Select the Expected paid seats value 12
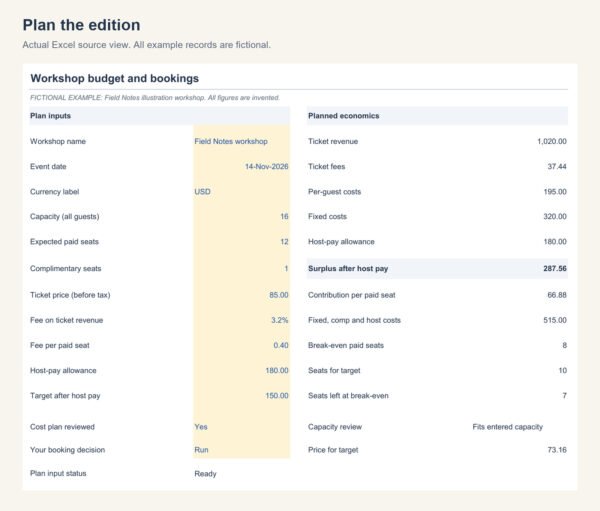Screen dimensions: 600x511 click(x=284, y=242)
